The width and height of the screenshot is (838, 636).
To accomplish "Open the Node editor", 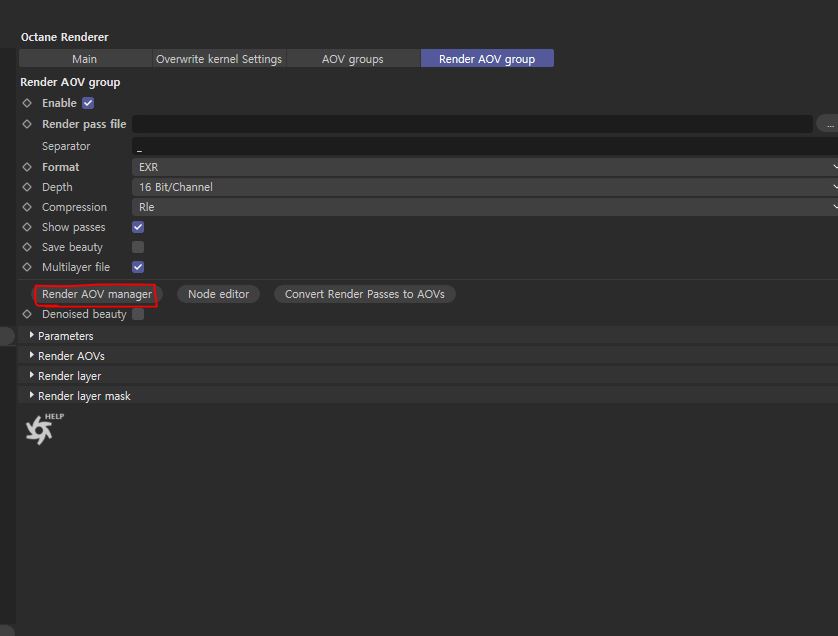I will pos(218,294).
